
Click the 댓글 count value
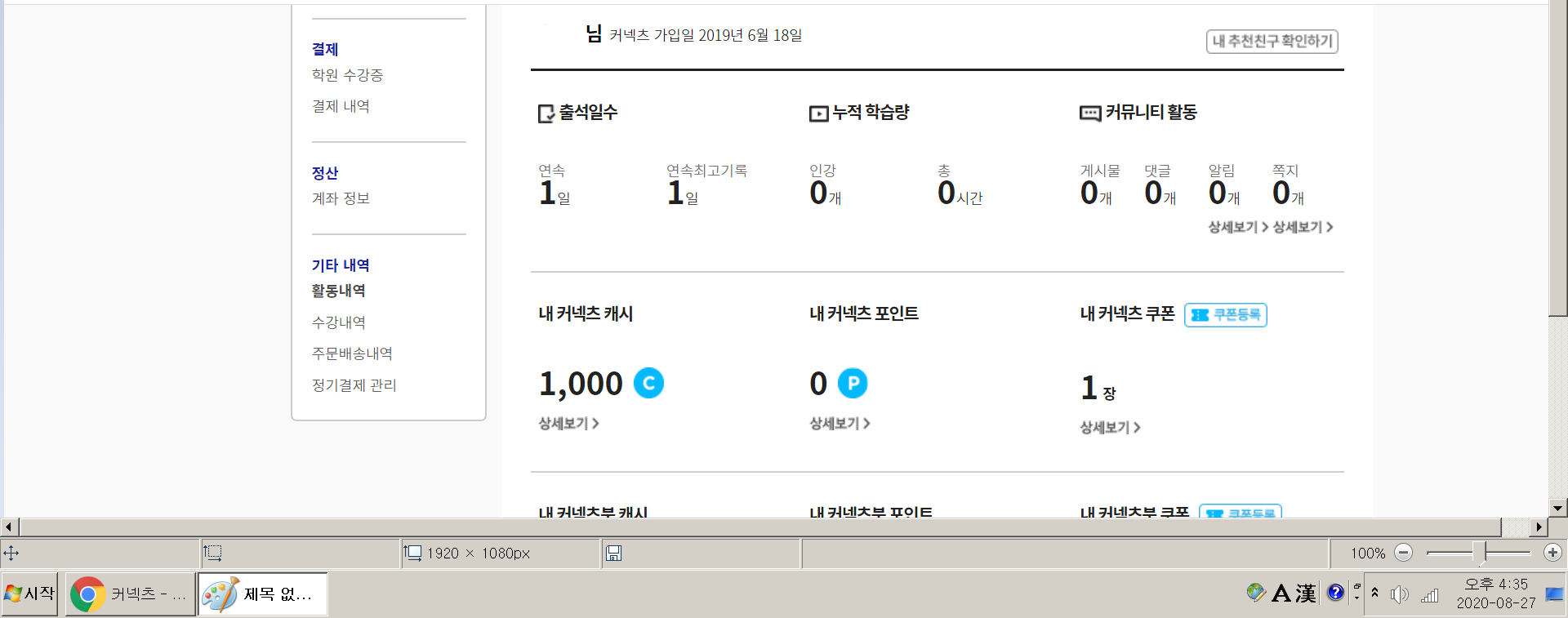1160,193
